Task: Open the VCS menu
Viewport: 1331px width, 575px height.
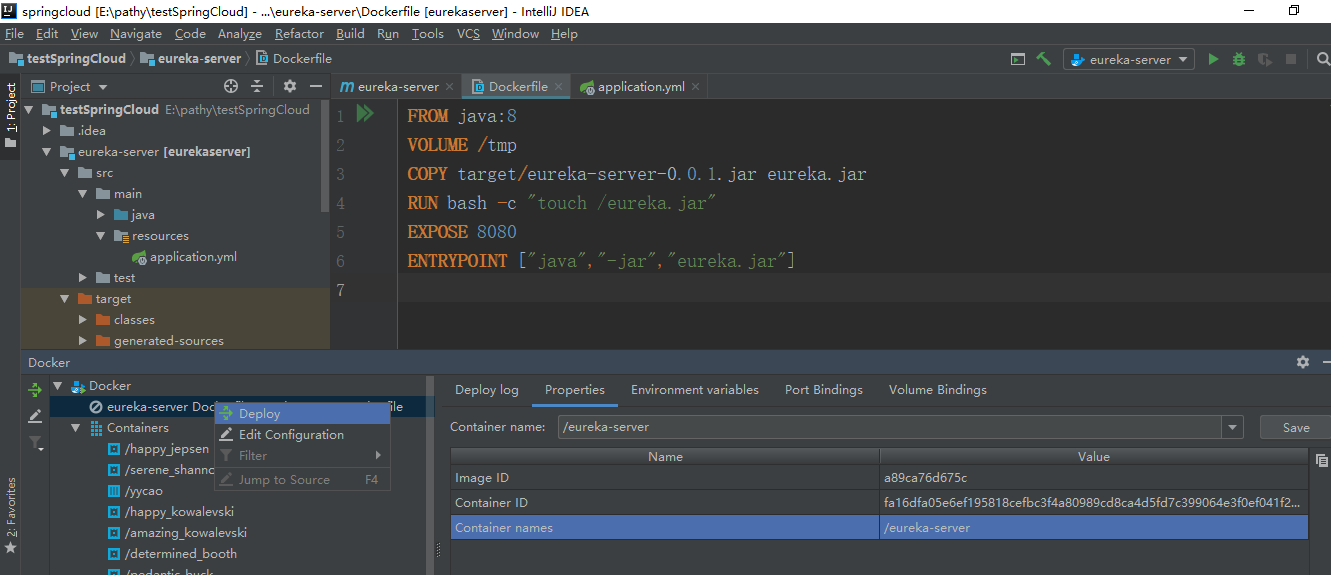Action: 468,33
